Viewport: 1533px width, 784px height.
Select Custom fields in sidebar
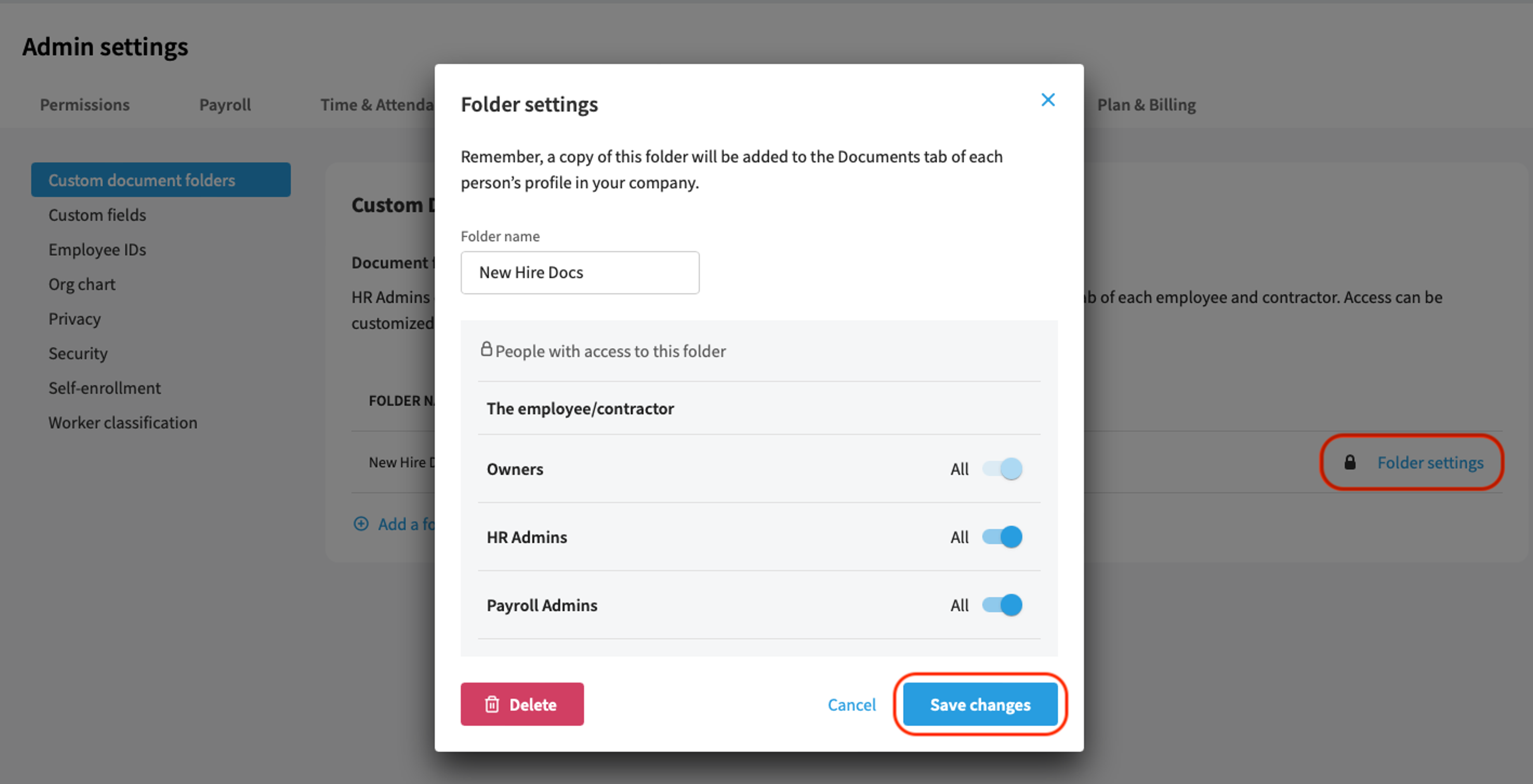point(97,215)
